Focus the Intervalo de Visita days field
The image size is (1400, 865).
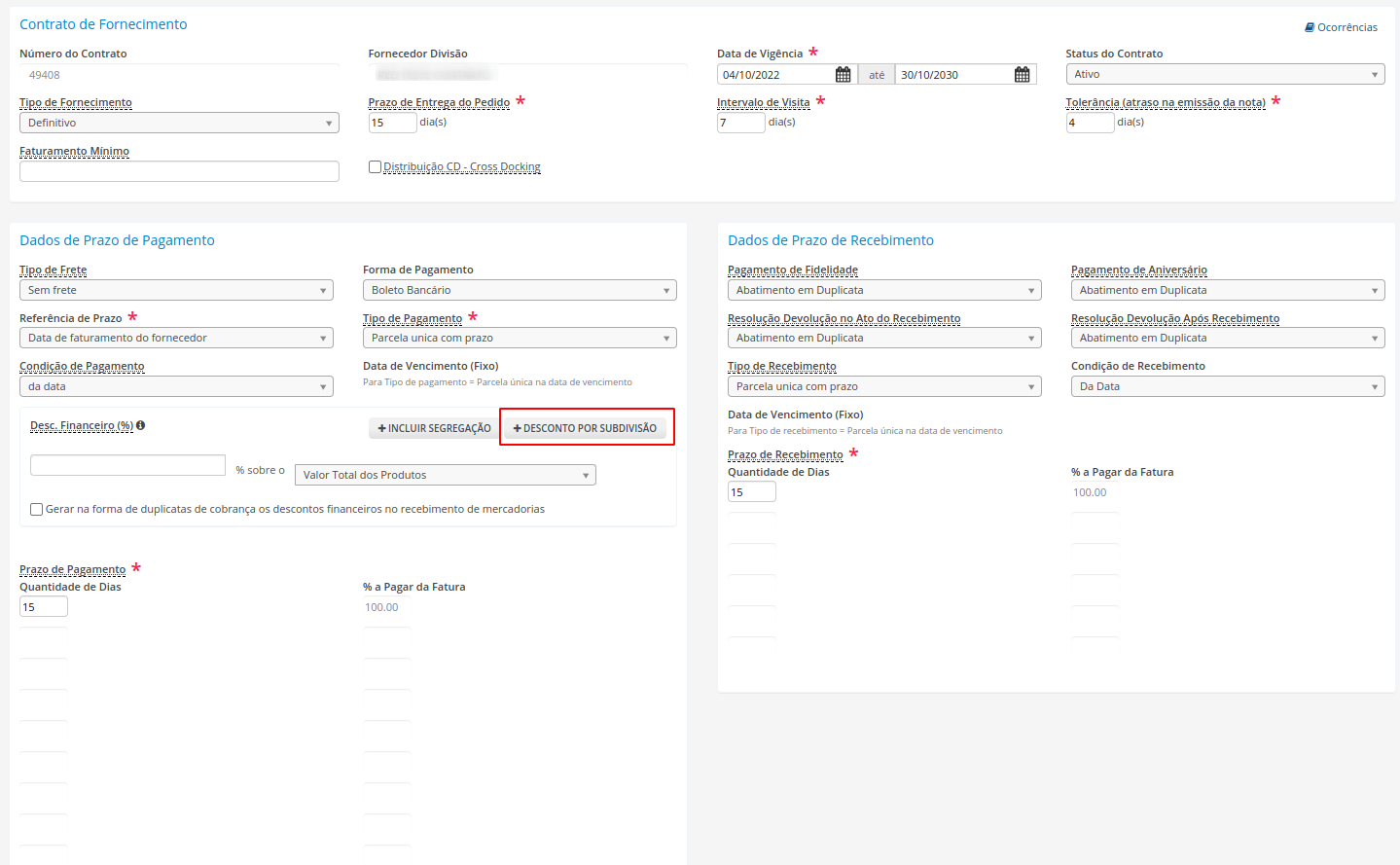point(740,123)
